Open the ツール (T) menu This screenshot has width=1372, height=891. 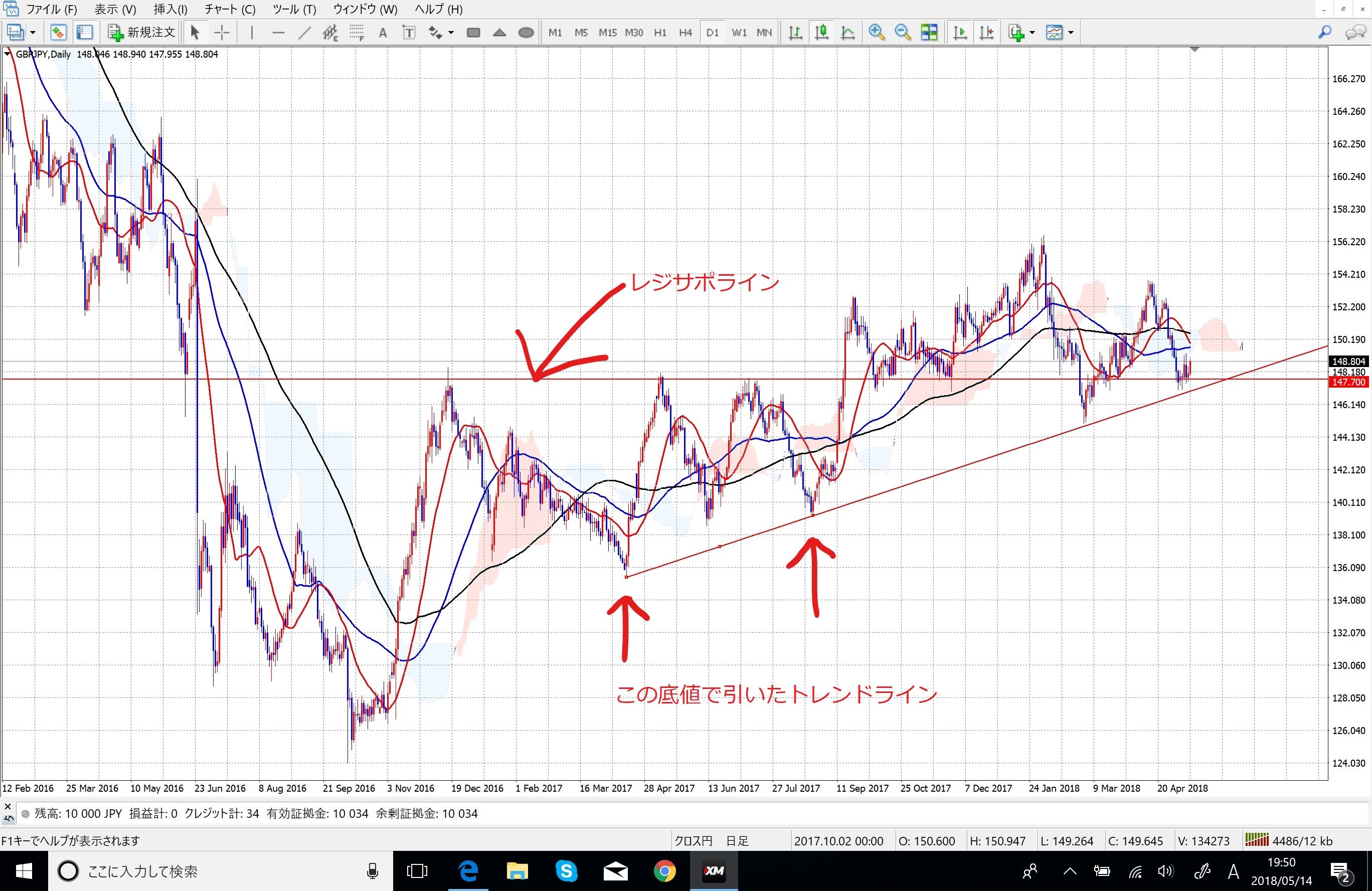[x=294, y=9]
